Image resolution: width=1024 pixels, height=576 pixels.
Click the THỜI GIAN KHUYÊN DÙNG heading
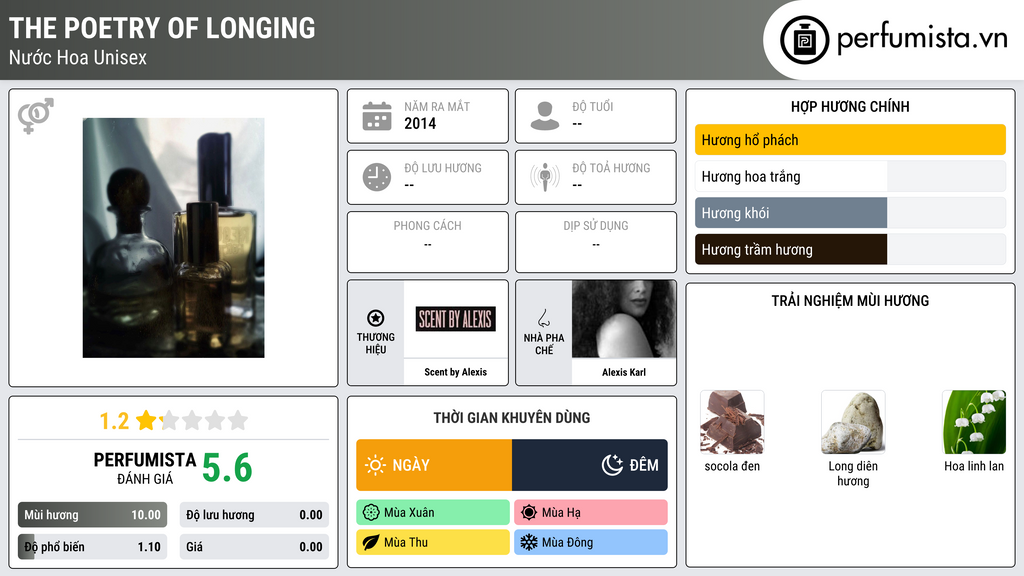point(512,418)
